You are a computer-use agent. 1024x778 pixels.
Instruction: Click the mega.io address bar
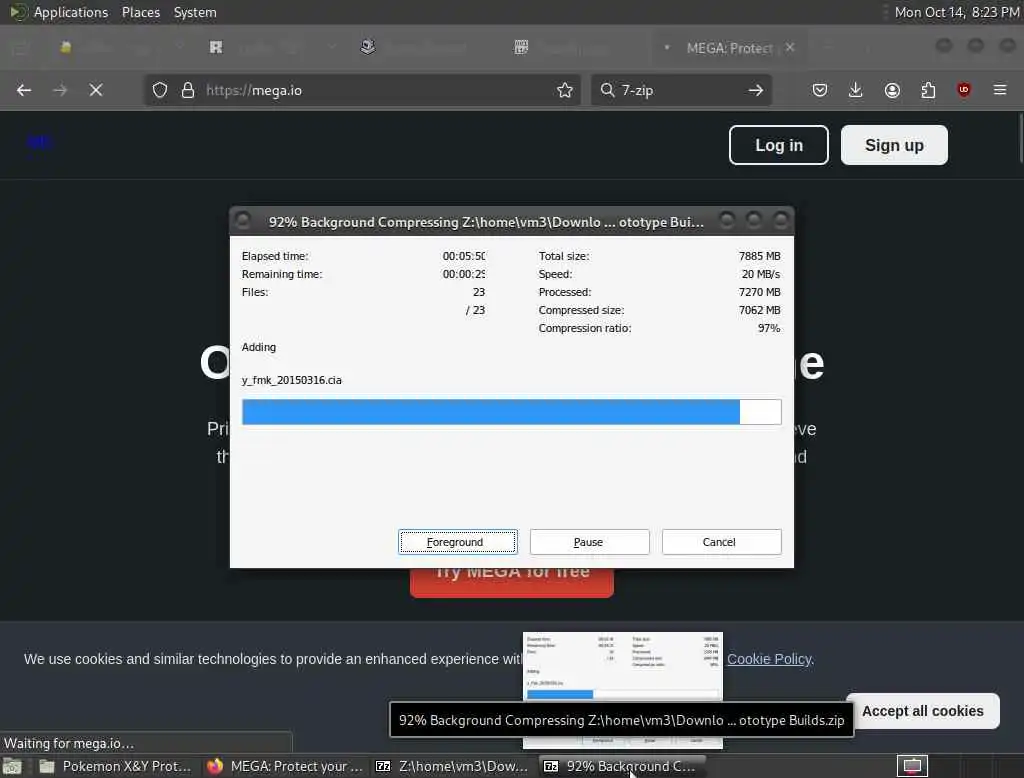click(x=362, y=90)
